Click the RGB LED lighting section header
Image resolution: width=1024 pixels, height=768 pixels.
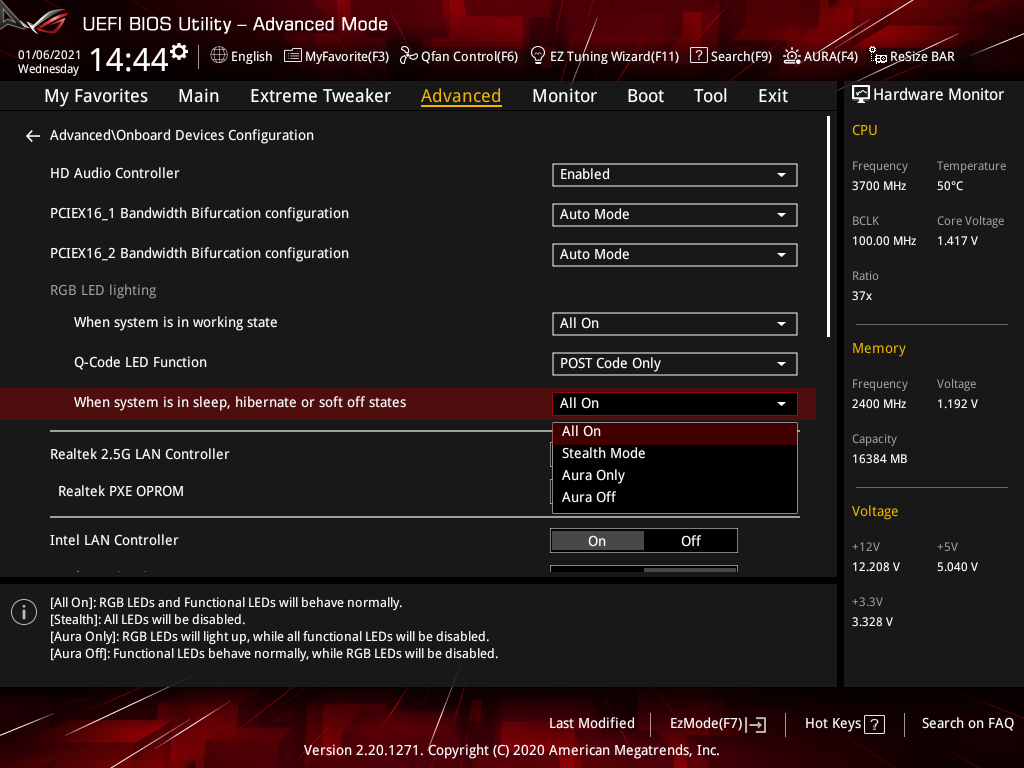103,291
